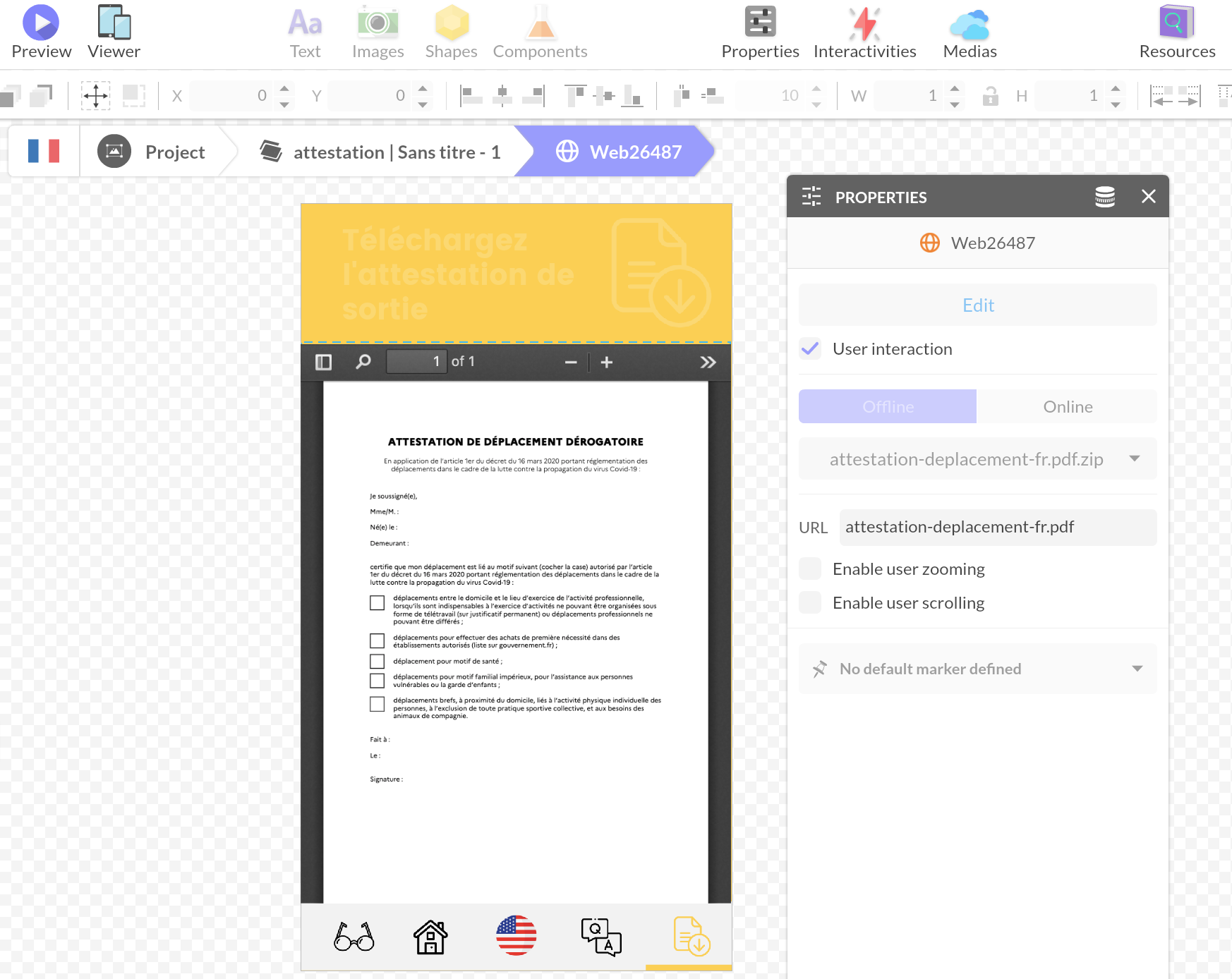Screen dimensions: 1232x979
Task: Enable user zooming checkbox
Action: (x=810, y=568)
